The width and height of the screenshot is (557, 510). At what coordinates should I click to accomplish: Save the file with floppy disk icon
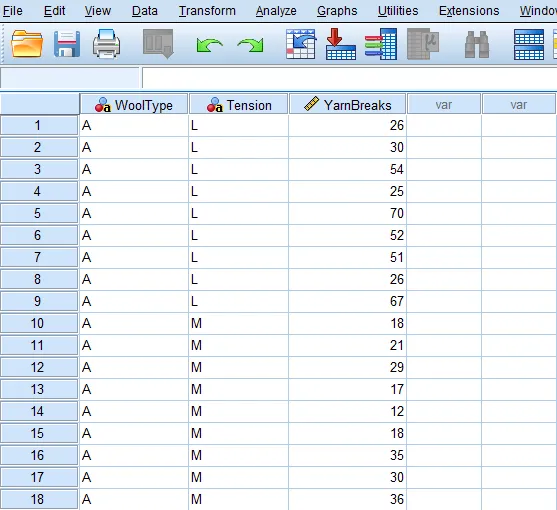[67, 44]
